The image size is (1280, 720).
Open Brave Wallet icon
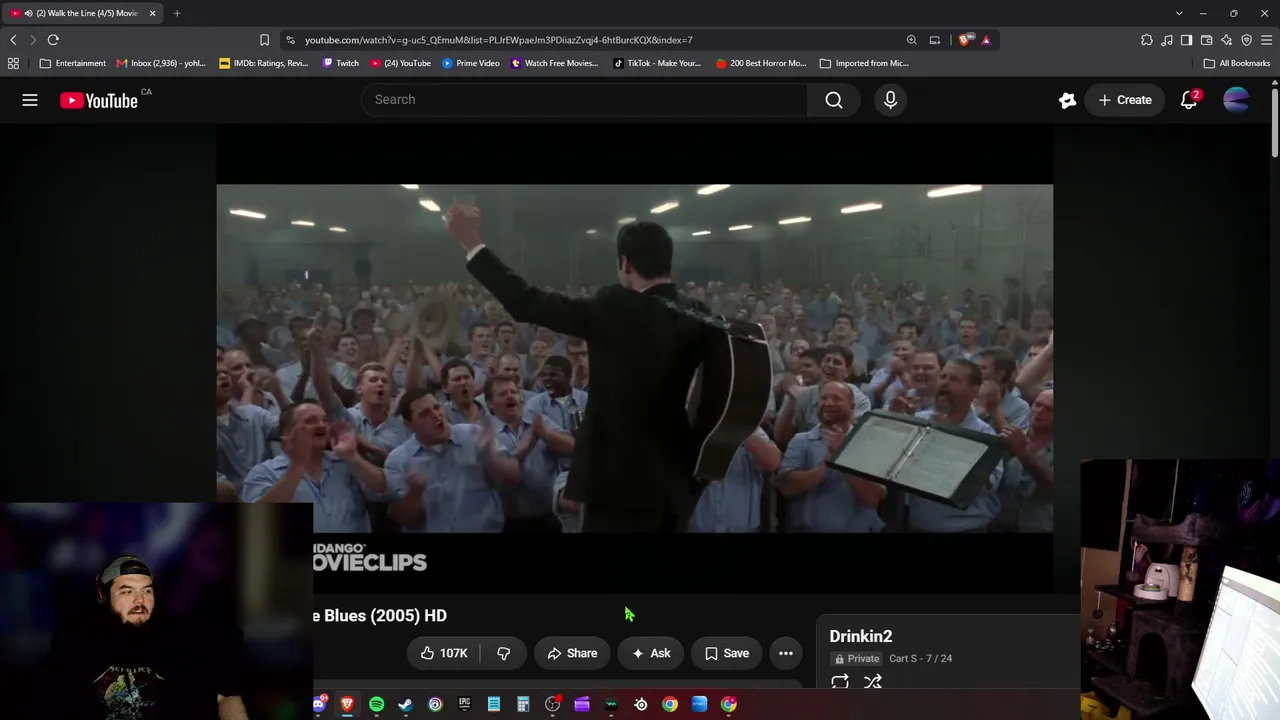[1206, 40]
